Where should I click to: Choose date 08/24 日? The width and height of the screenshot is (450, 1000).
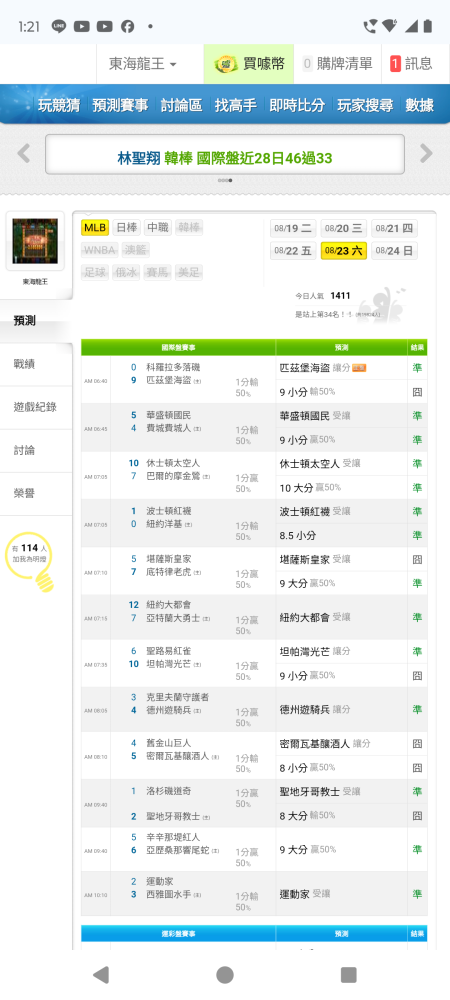[394, 251]
